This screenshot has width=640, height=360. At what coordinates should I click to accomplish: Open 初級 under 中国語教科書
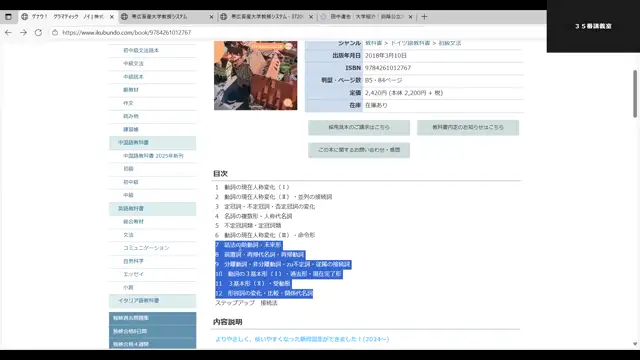[128, 169]
